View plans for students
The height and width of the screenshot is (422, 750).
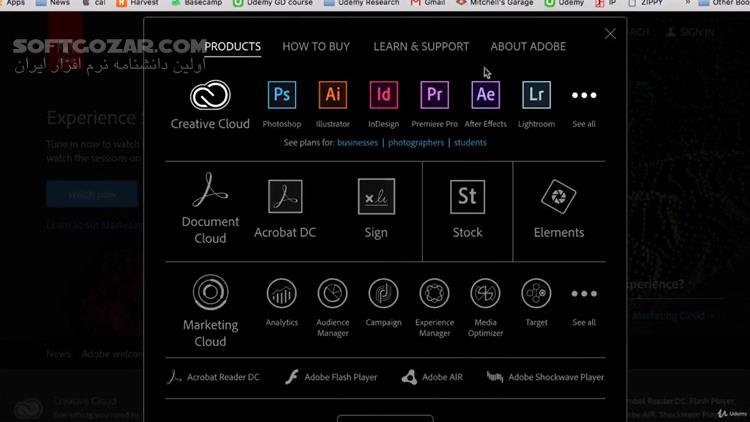(470, 143)
